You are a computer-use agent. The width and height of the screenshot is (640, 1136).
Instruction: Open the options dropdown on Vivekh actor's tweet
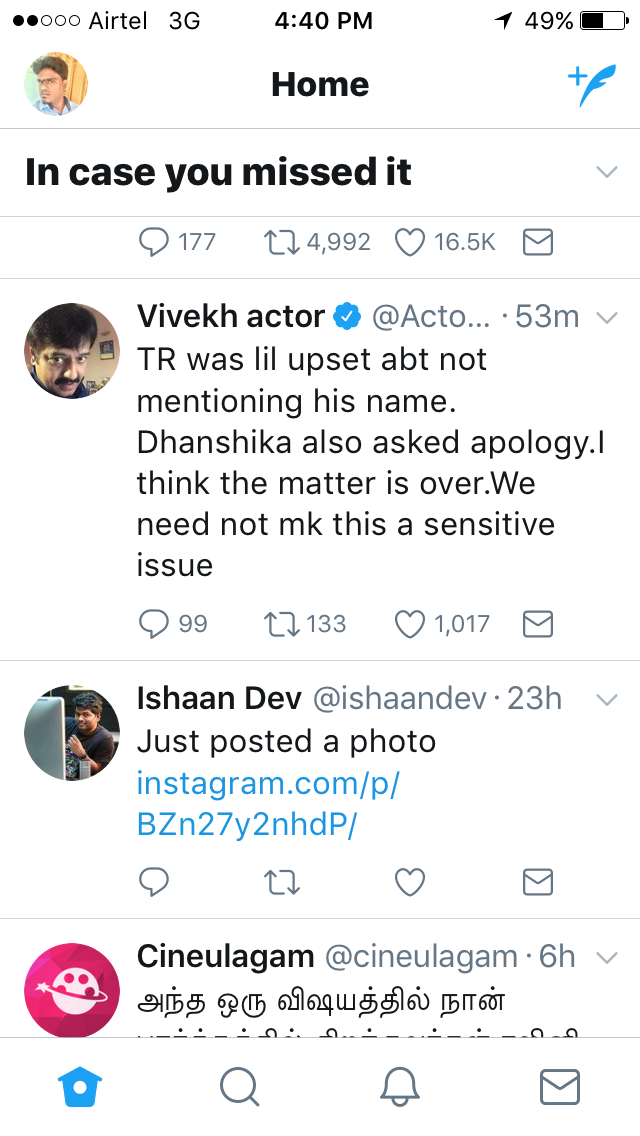click(607, 318)
